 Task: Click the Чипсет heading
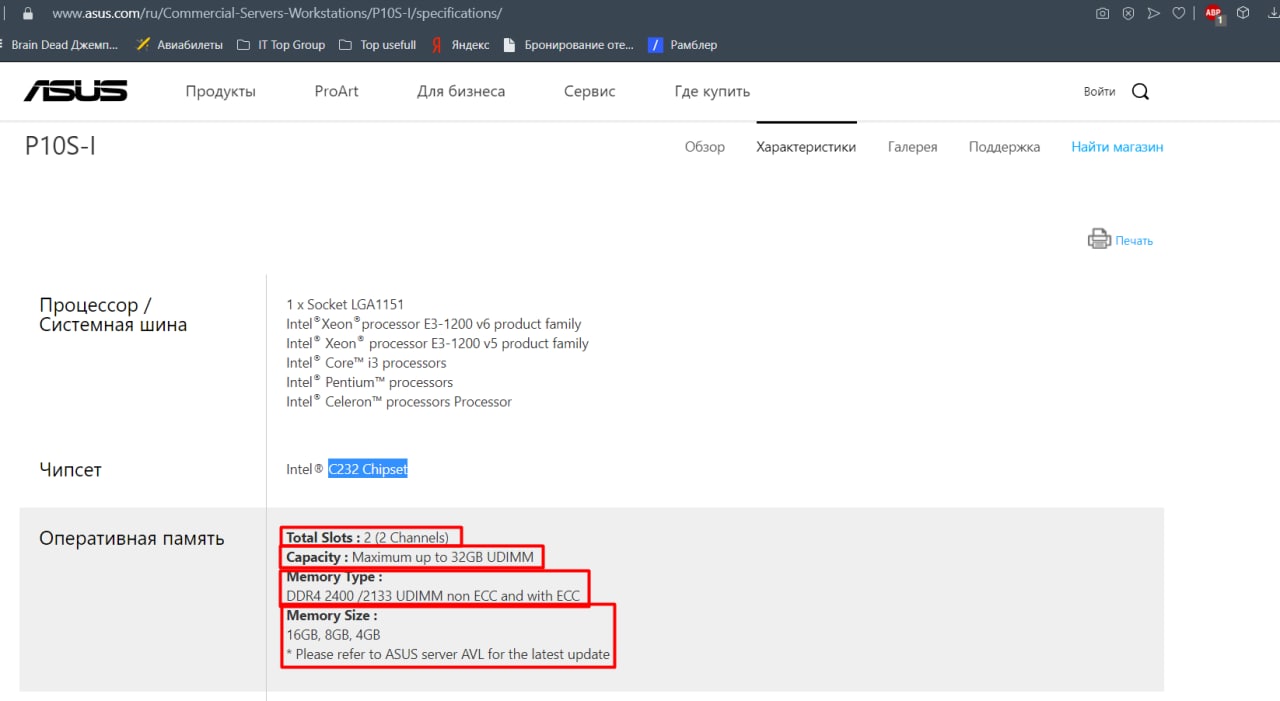70,470
